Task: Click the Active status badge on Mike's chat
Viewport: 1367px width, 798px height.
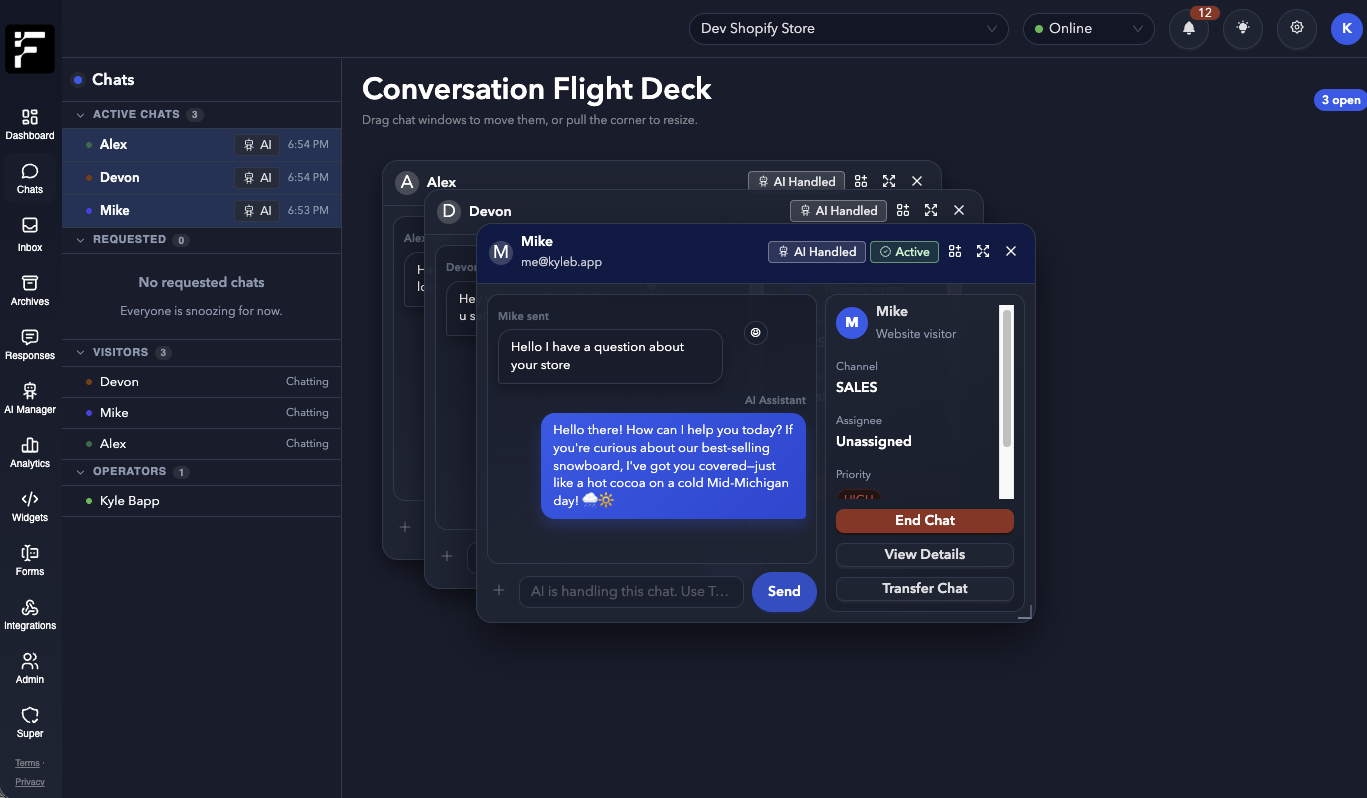Action: tap(903, 251)
